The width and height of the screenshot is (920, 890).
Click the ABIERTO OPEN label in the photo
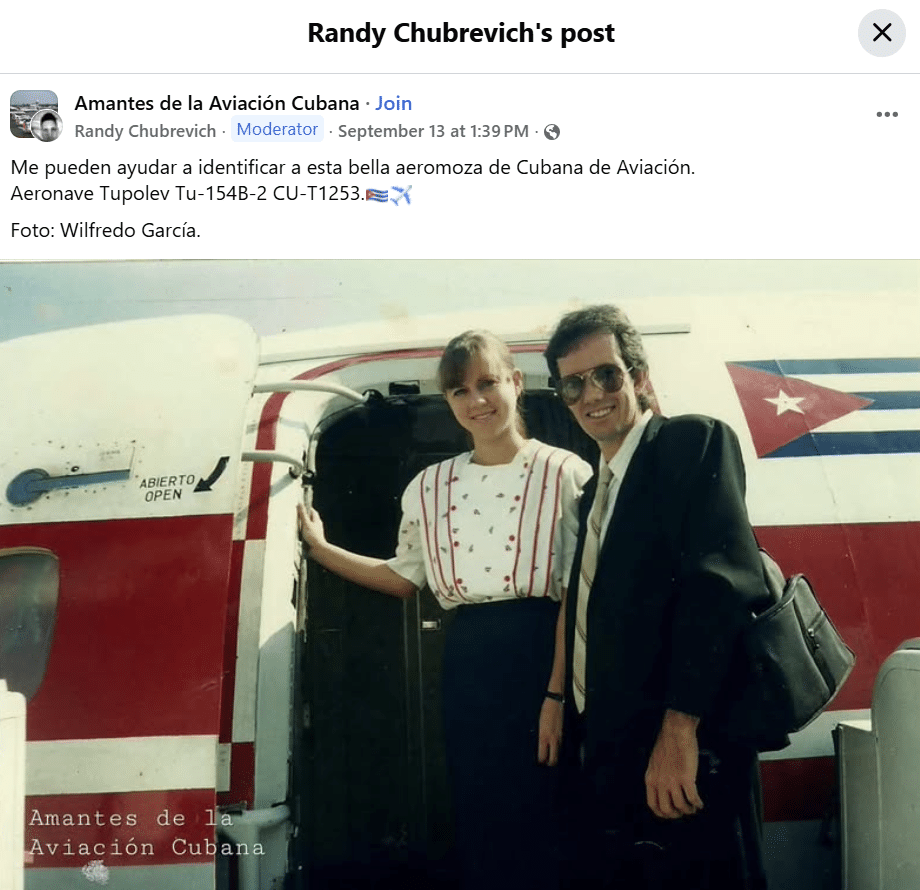[167, 488]
